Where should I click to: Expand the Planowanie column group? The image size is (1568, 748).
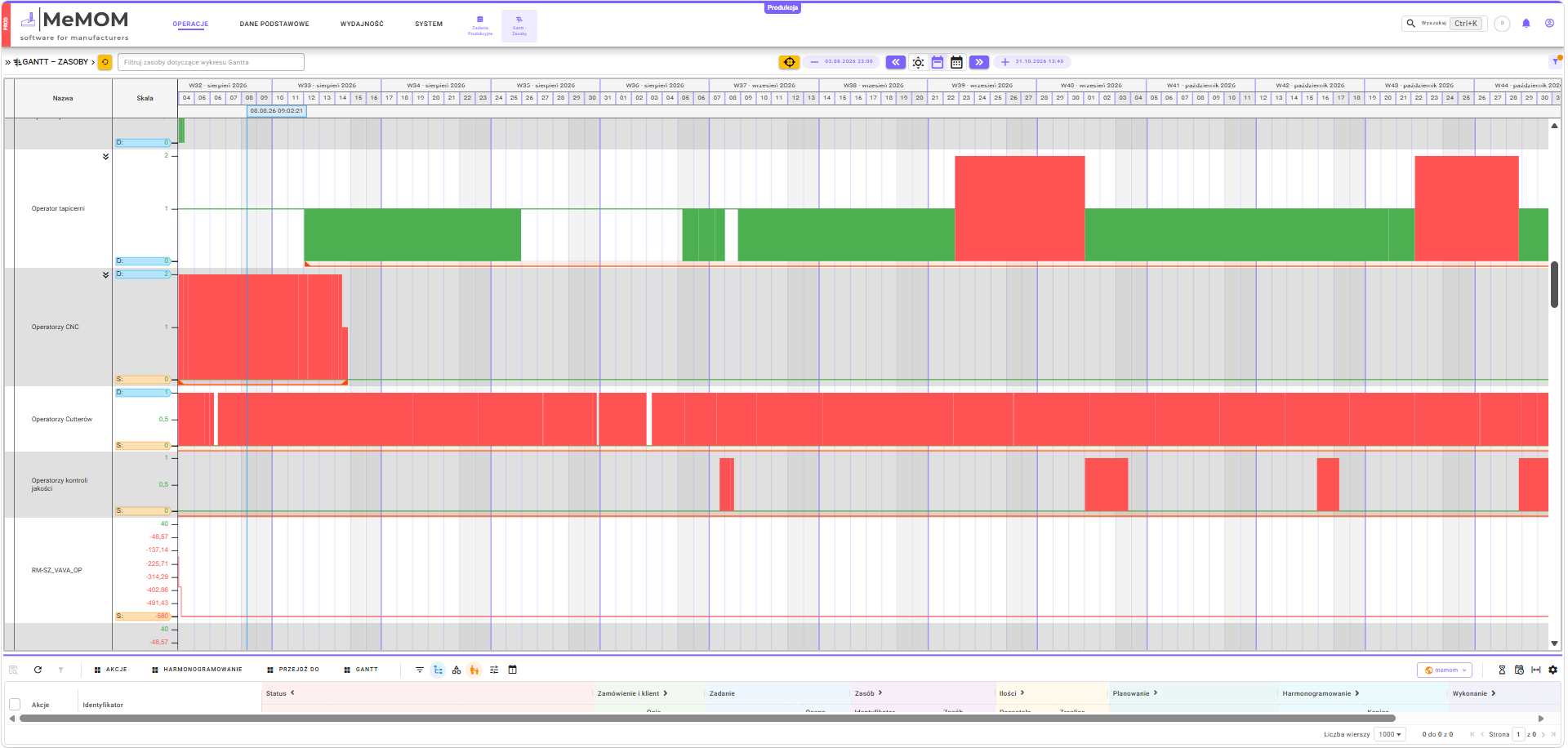pos(1156,693)
